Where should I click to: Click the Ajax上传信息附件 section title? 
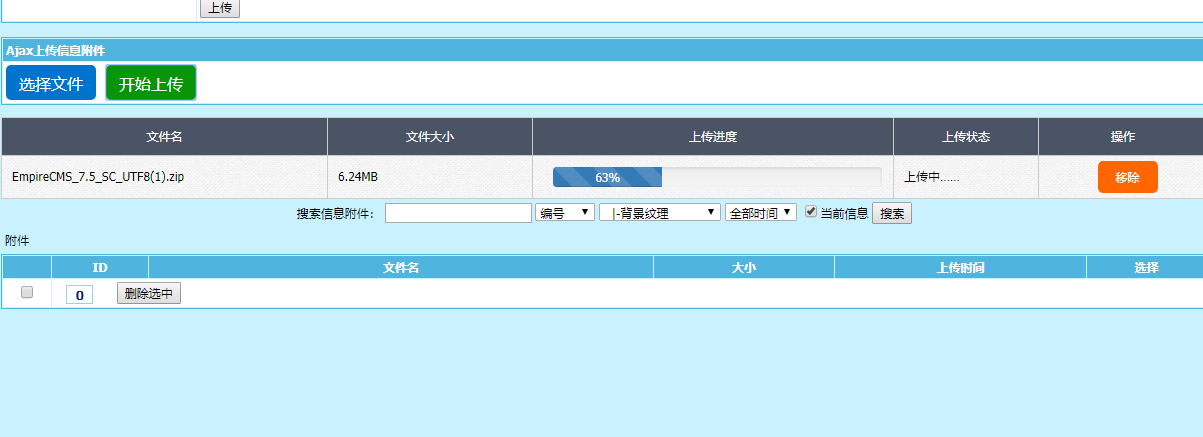pyautogui.click(x=56, y=50)
